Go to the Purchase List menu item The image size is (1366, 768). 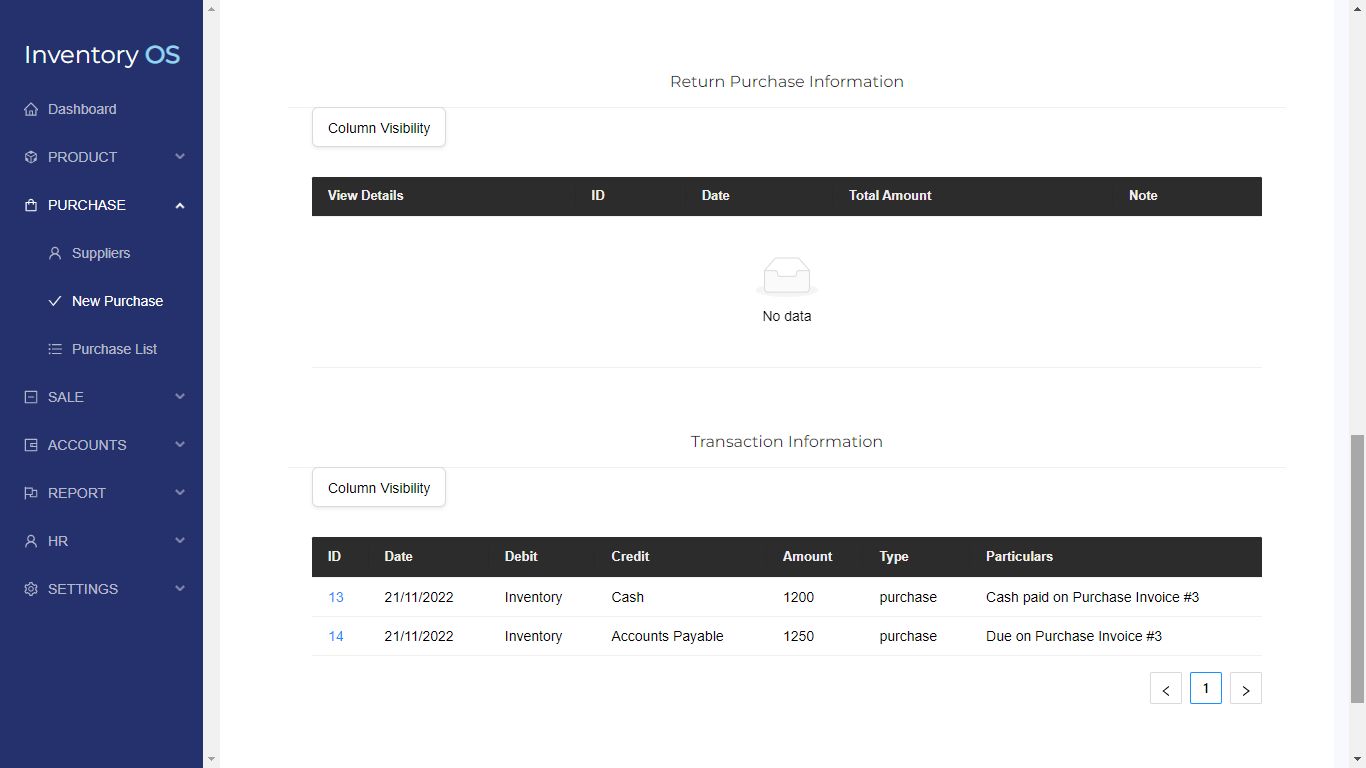click(x=114, y=349)
